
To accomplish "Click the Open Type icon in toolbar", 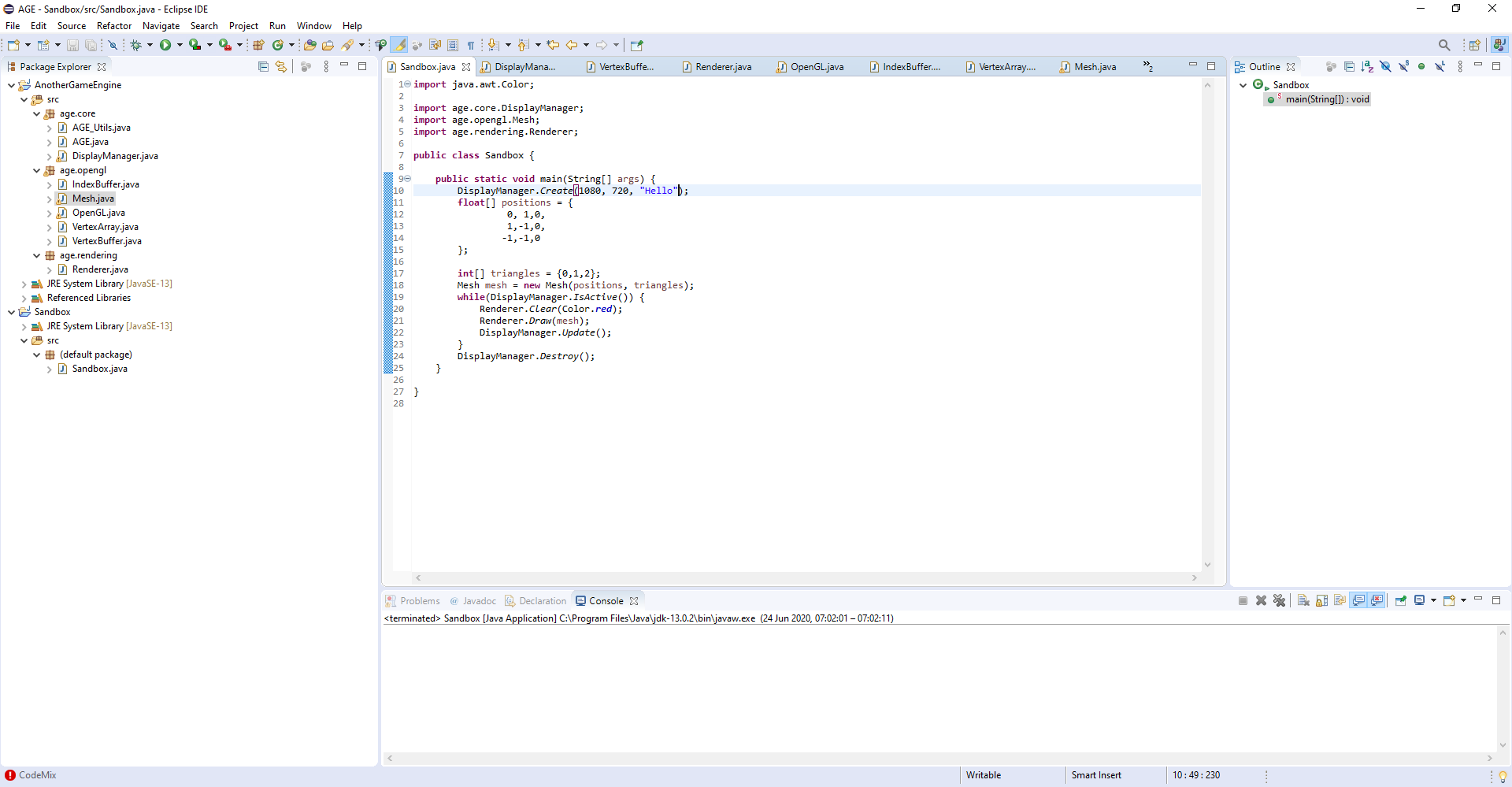I will (x=309, y=45).
